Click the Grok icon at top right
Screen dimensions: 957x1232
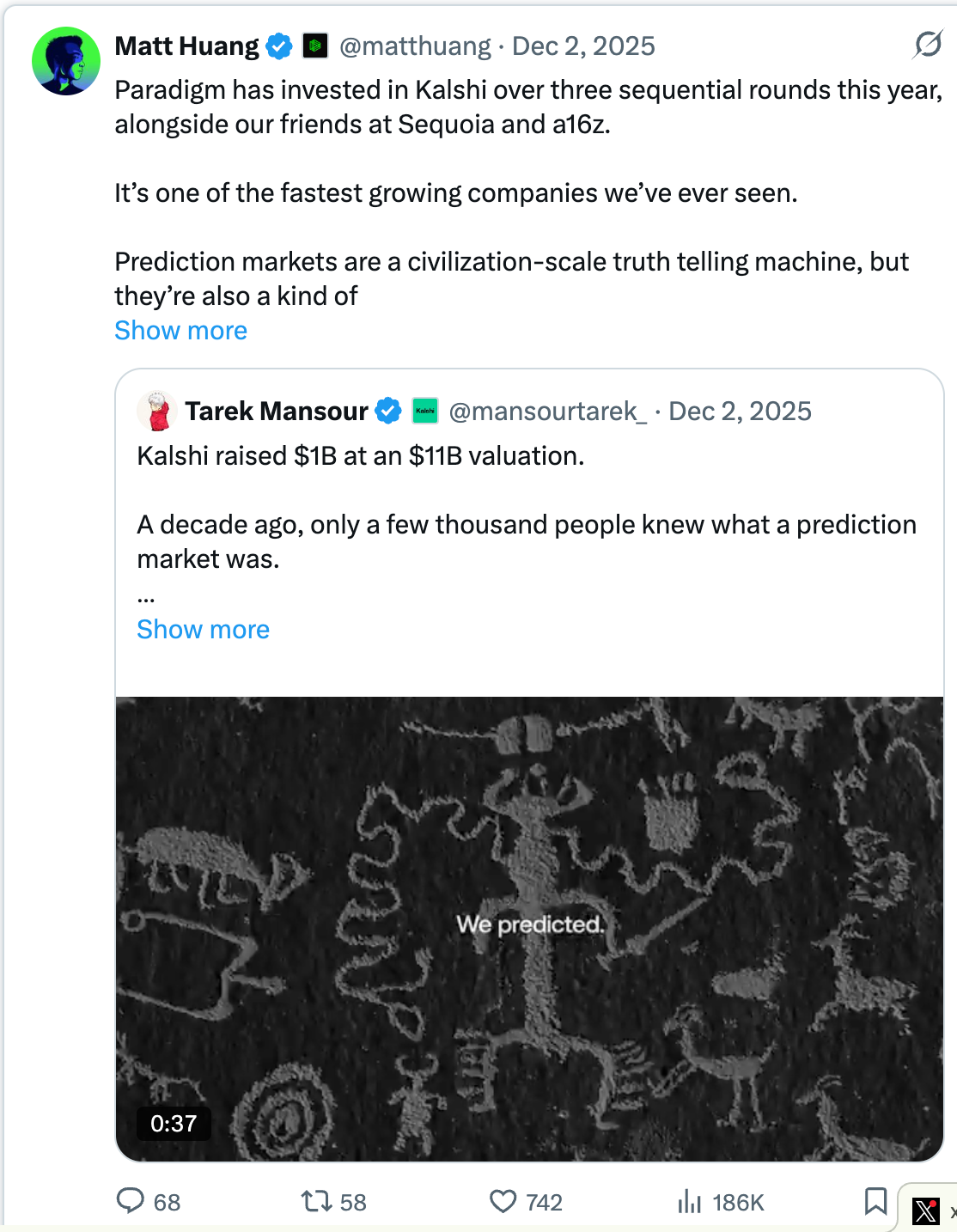pos(928,44)
